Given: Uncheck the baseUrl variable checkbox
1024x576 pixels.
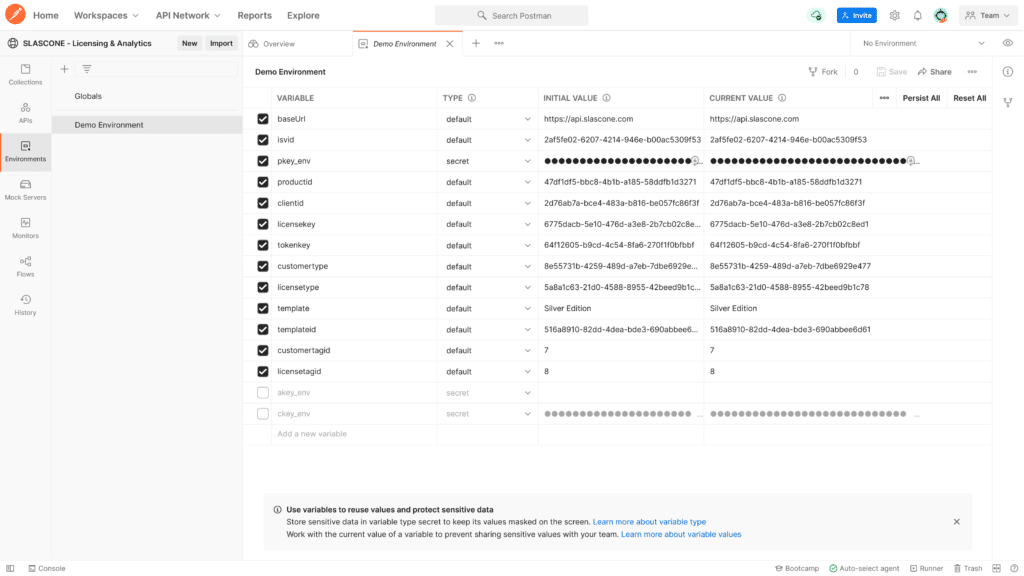Looking at the screenshot, I should coord(263,119).
